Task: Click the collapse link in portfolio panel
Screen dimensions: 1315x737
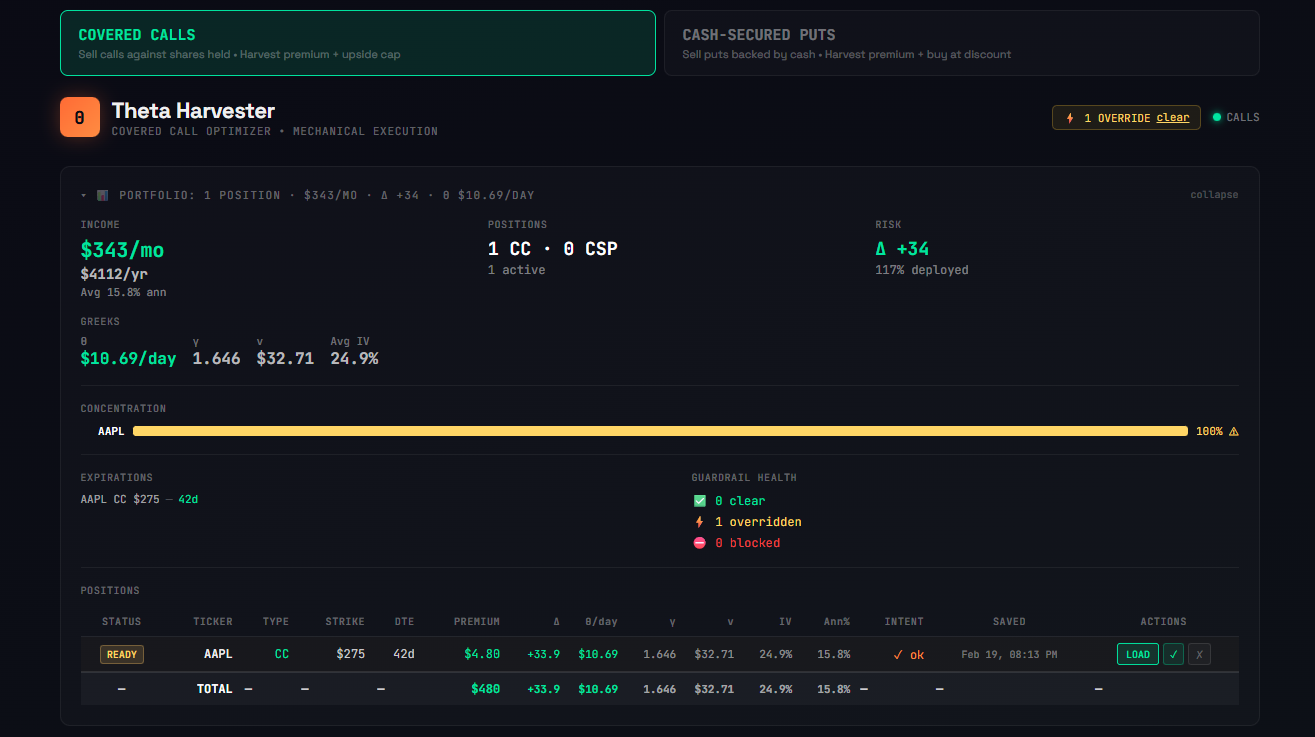Action: click(x=1213, y=195)
